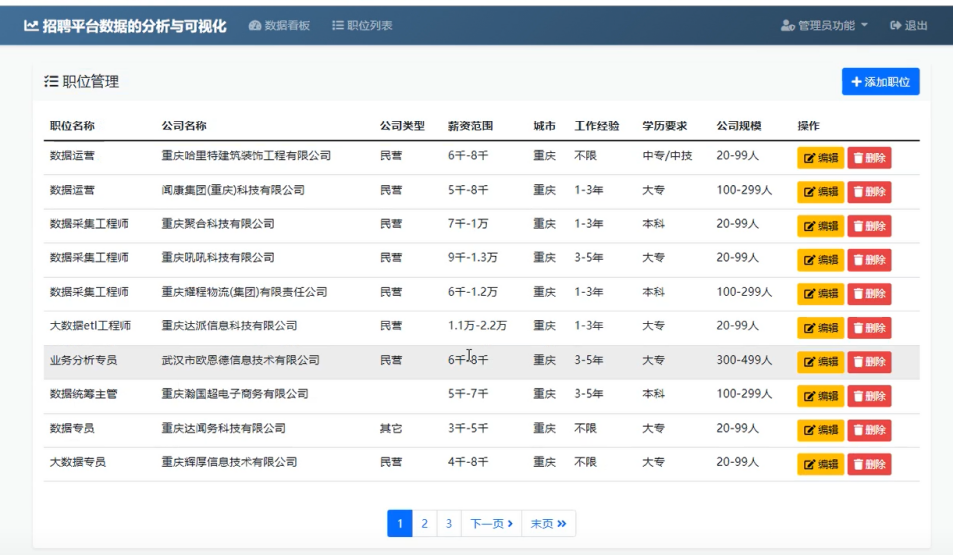Delete the 重庆哈里特建筑装饰工程有限公司 row
953x555 pixels.
coord(869,158)
